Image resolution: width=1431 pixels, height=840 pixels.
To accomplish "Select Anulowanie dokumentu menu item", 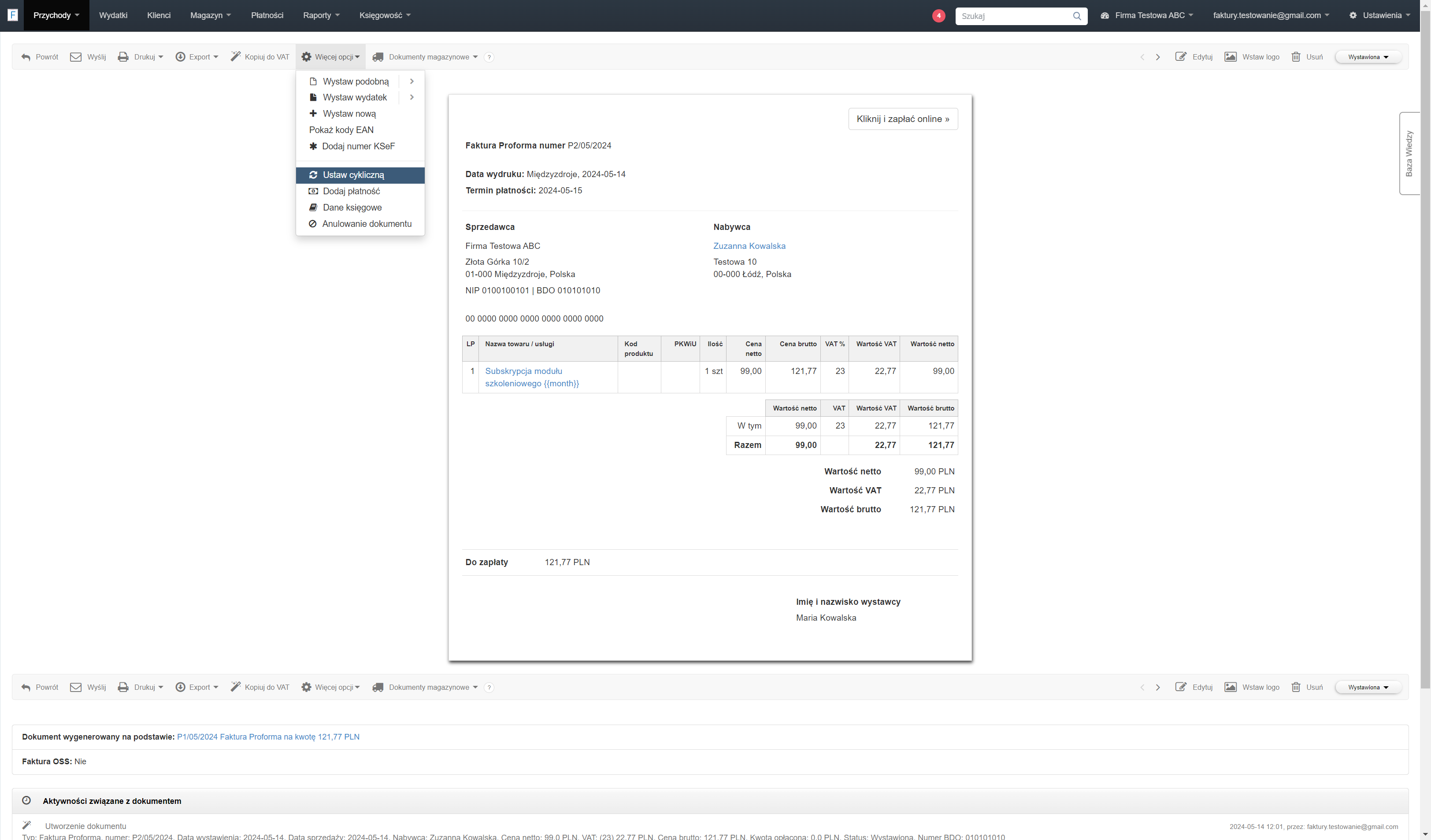I will (360, 224).
